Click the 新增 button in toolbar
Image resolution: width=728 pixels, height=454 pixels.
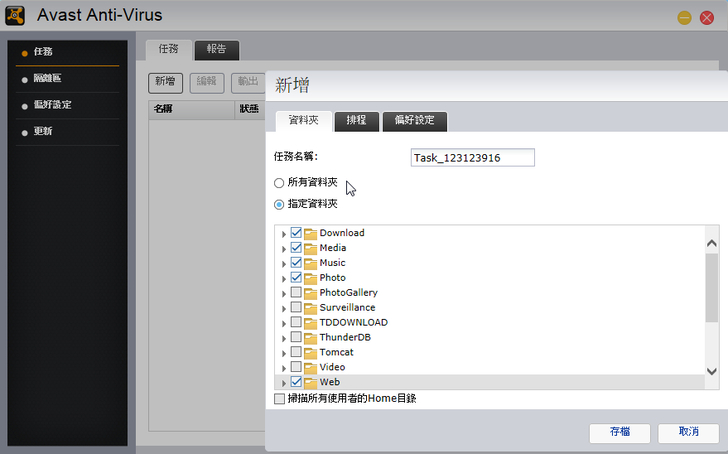point(165,83)
